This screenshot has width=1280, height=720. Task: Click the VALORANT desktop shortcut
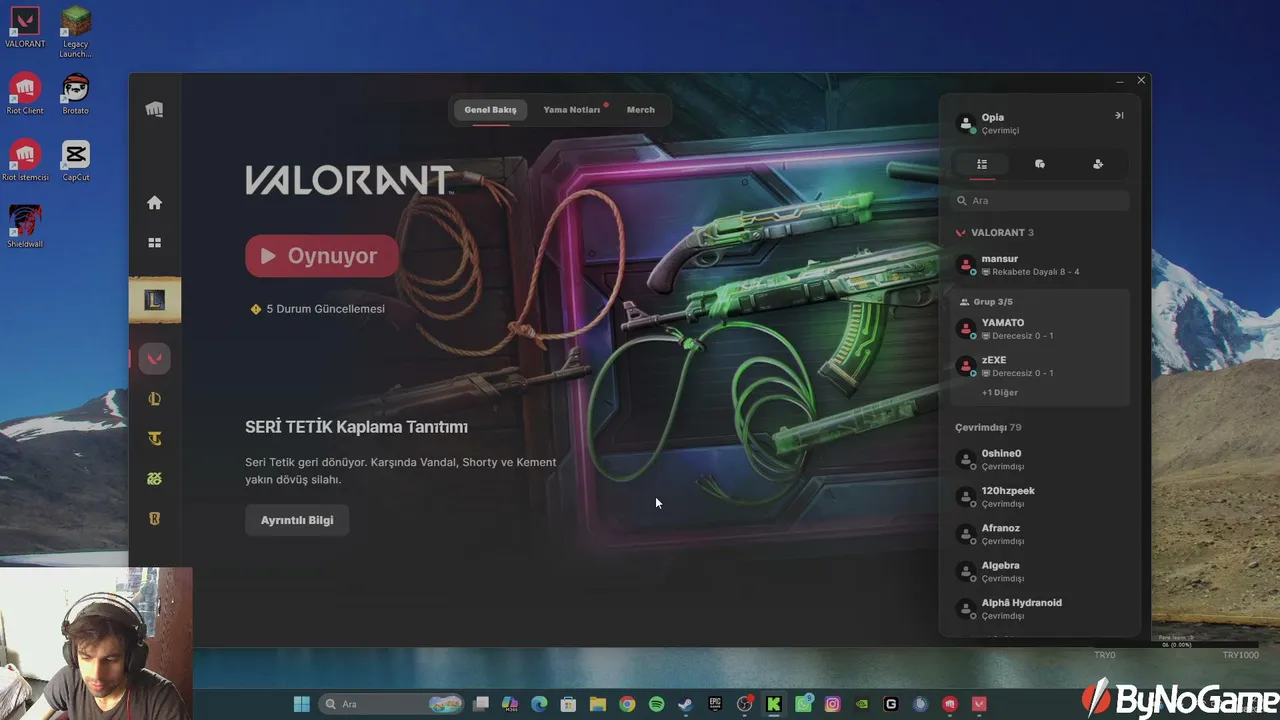point(25,27)
